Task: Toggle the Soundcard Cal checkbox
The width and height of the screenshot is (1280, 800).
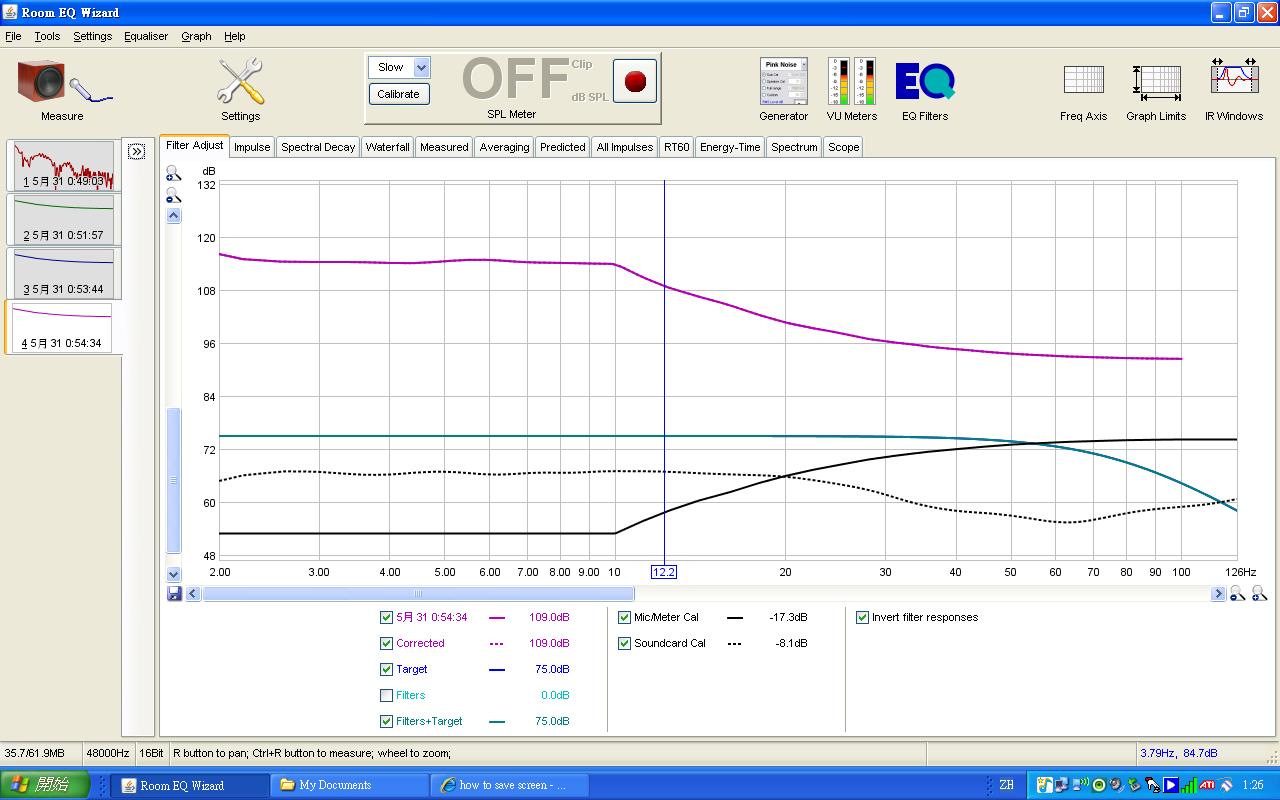Action: [624, 643]
